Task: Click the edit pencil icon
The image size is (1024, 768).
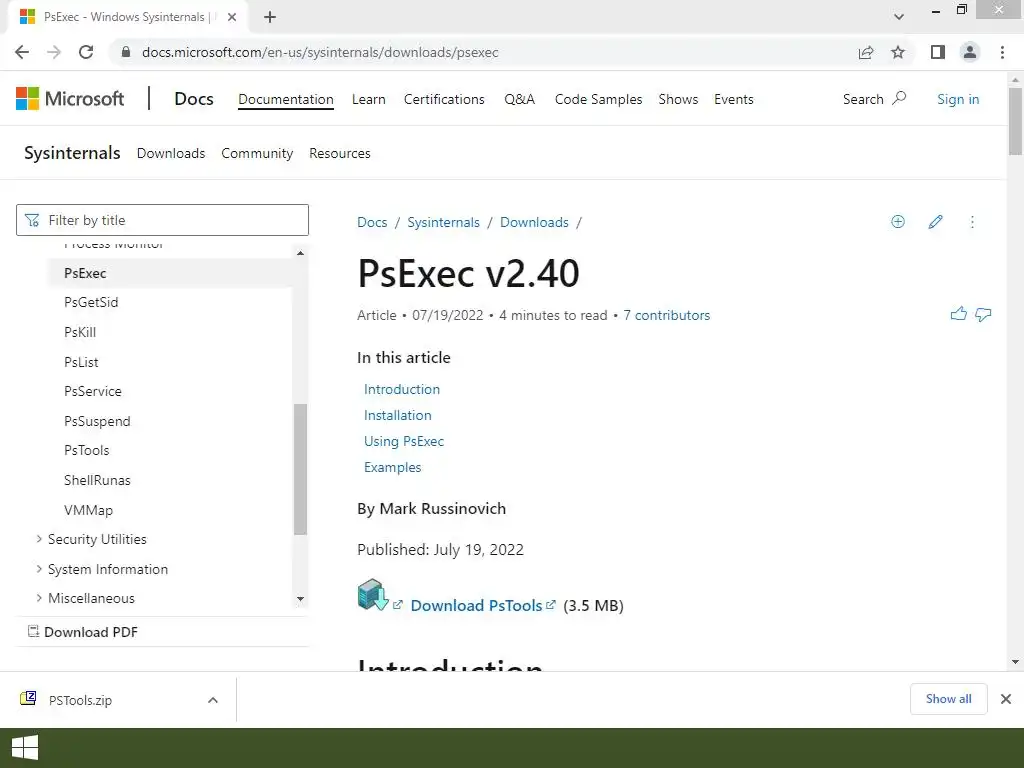Action: click(x=935, y=222)
